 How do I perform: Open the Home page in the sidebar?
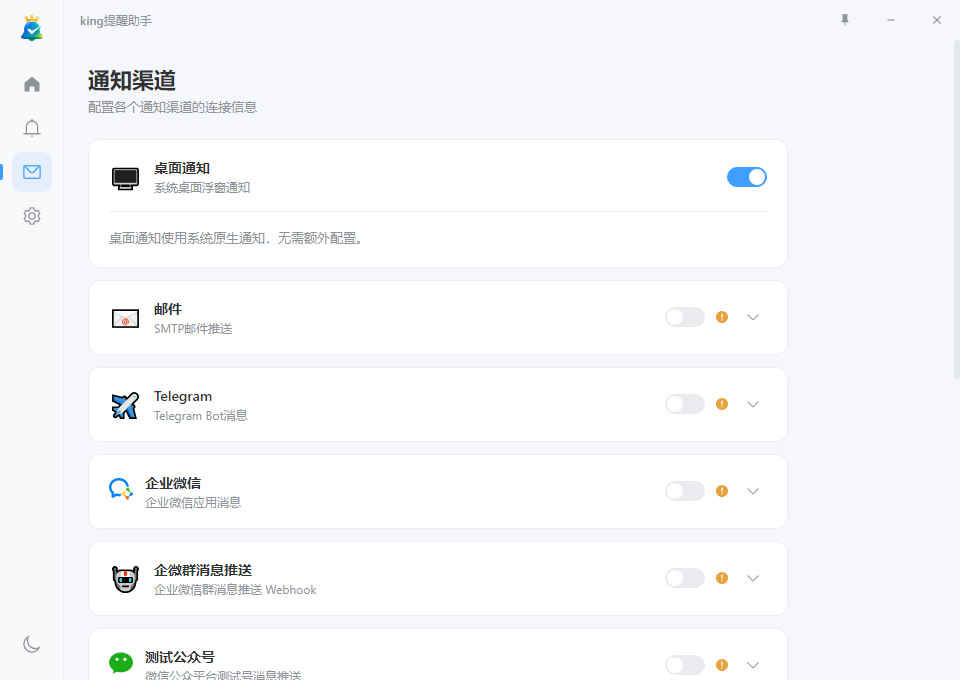tap(31, 84)
